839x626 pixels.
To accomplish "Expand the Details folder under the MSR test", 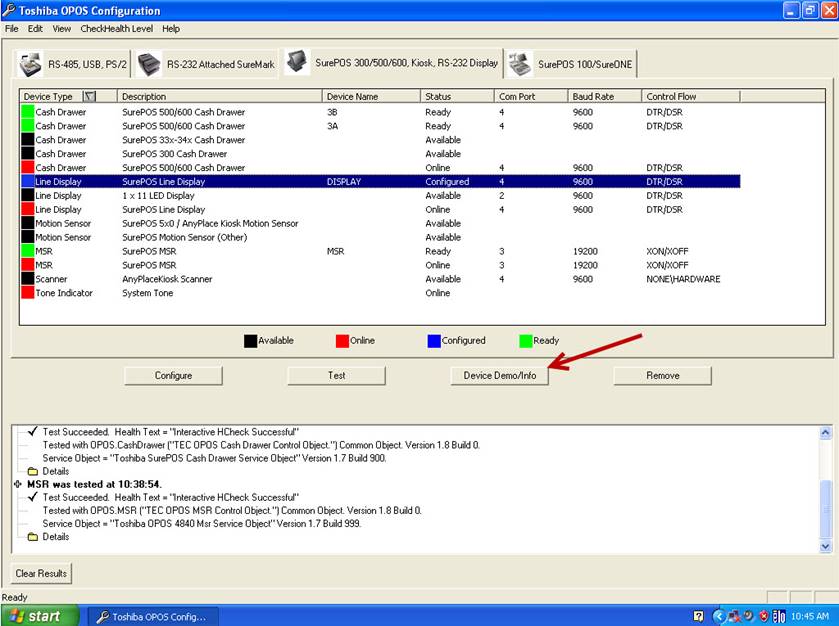I will coord(32,537).
